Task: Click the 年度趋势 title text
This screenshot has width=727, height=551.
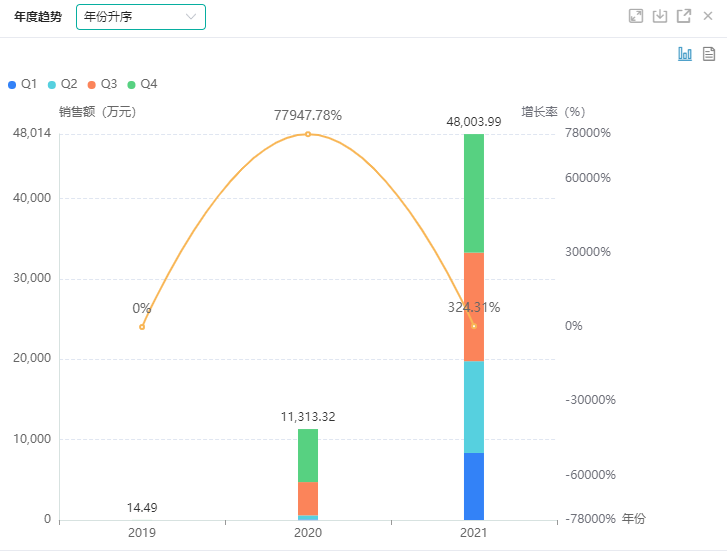Action: pyautogui.click(x=38, y=17)
